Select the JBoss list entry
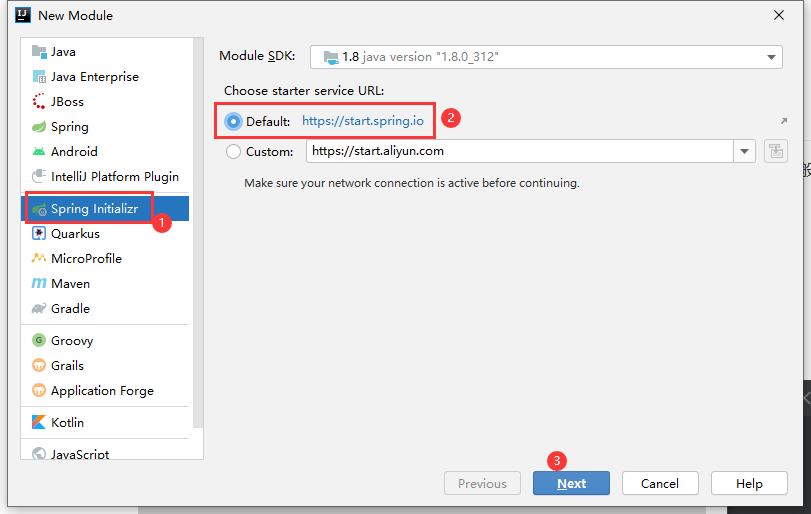Screen dimensions: 811x514 105,102
